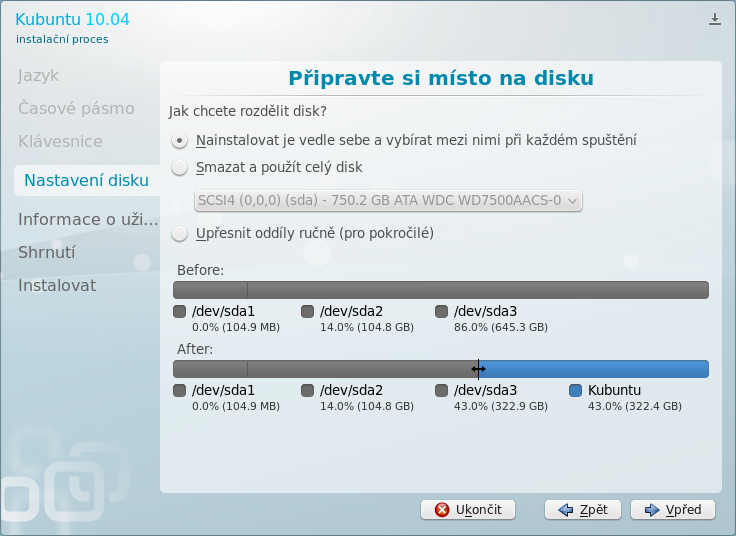
Task: Click the right arrow icon on Vpřed
Action: click(x=652, y=510)
